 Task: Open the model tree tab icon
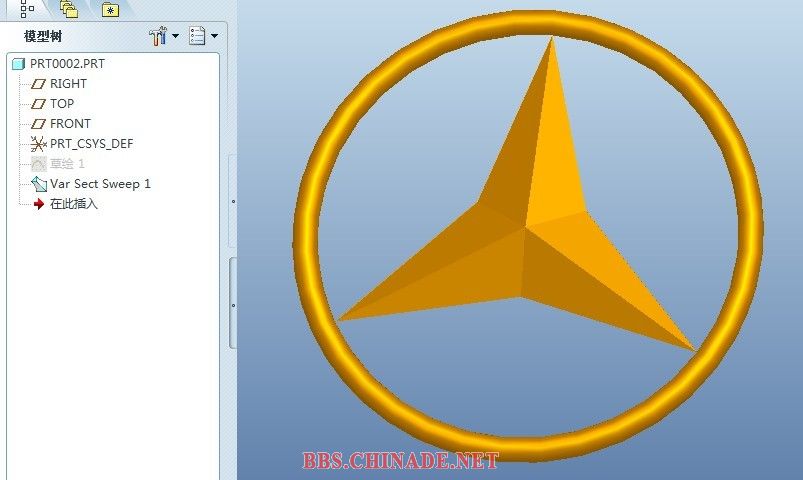(x=27, y=9)
